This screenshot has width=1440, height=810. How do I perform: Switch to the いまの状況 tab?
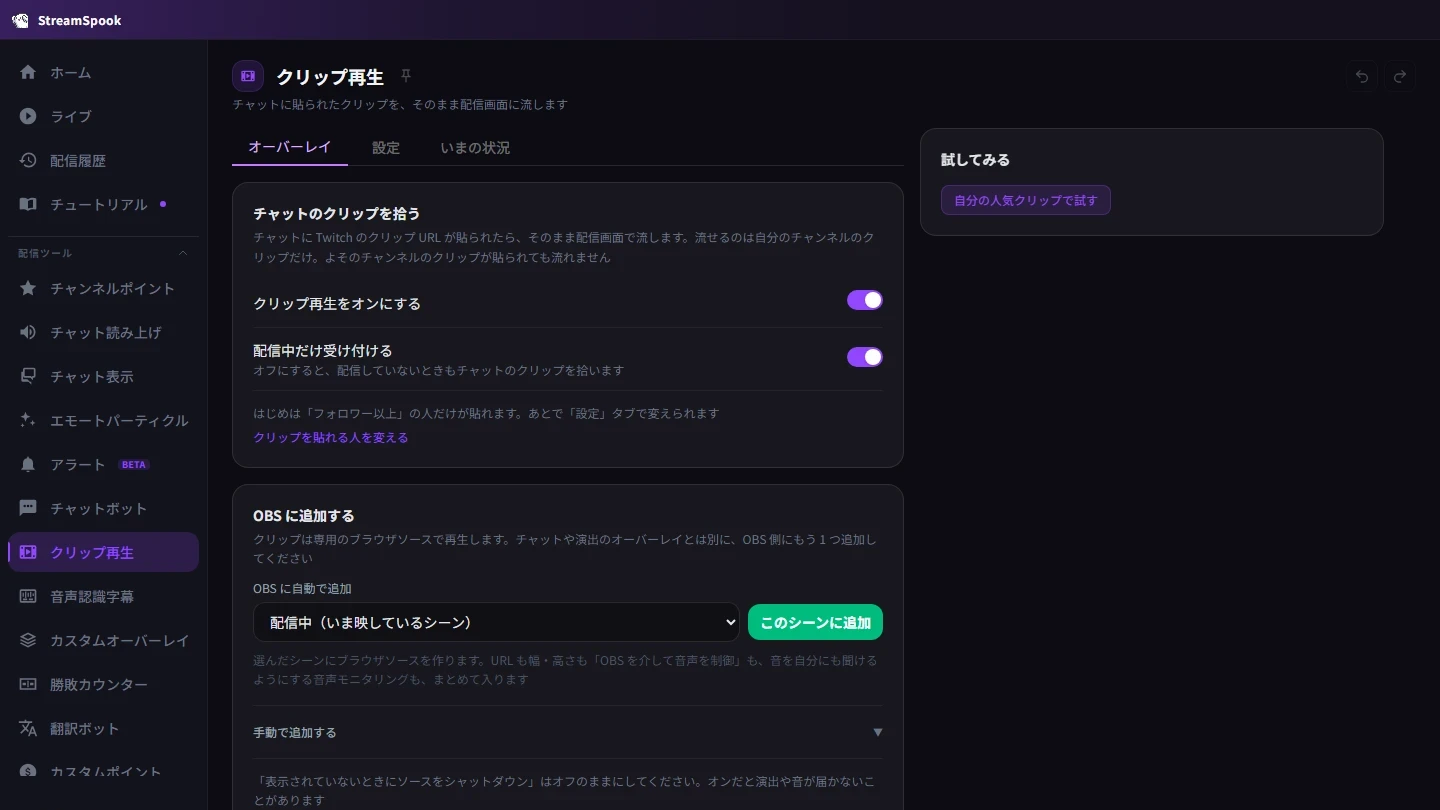click(x=475, y=147)
